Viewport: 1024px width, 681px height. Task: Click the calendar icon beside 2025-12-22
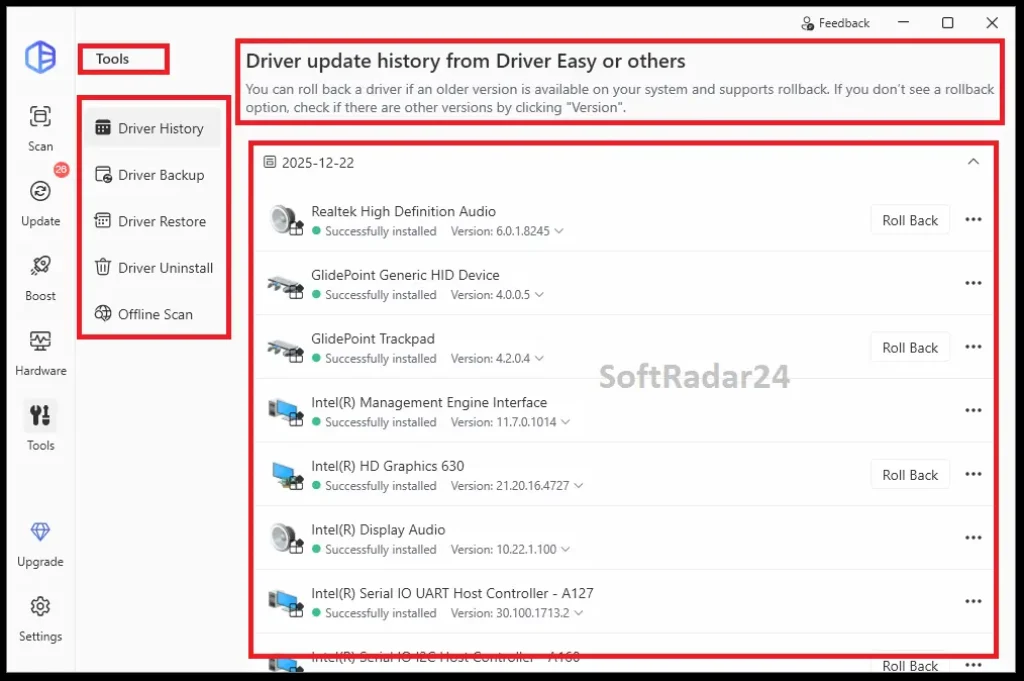click(x=269, y=162)
